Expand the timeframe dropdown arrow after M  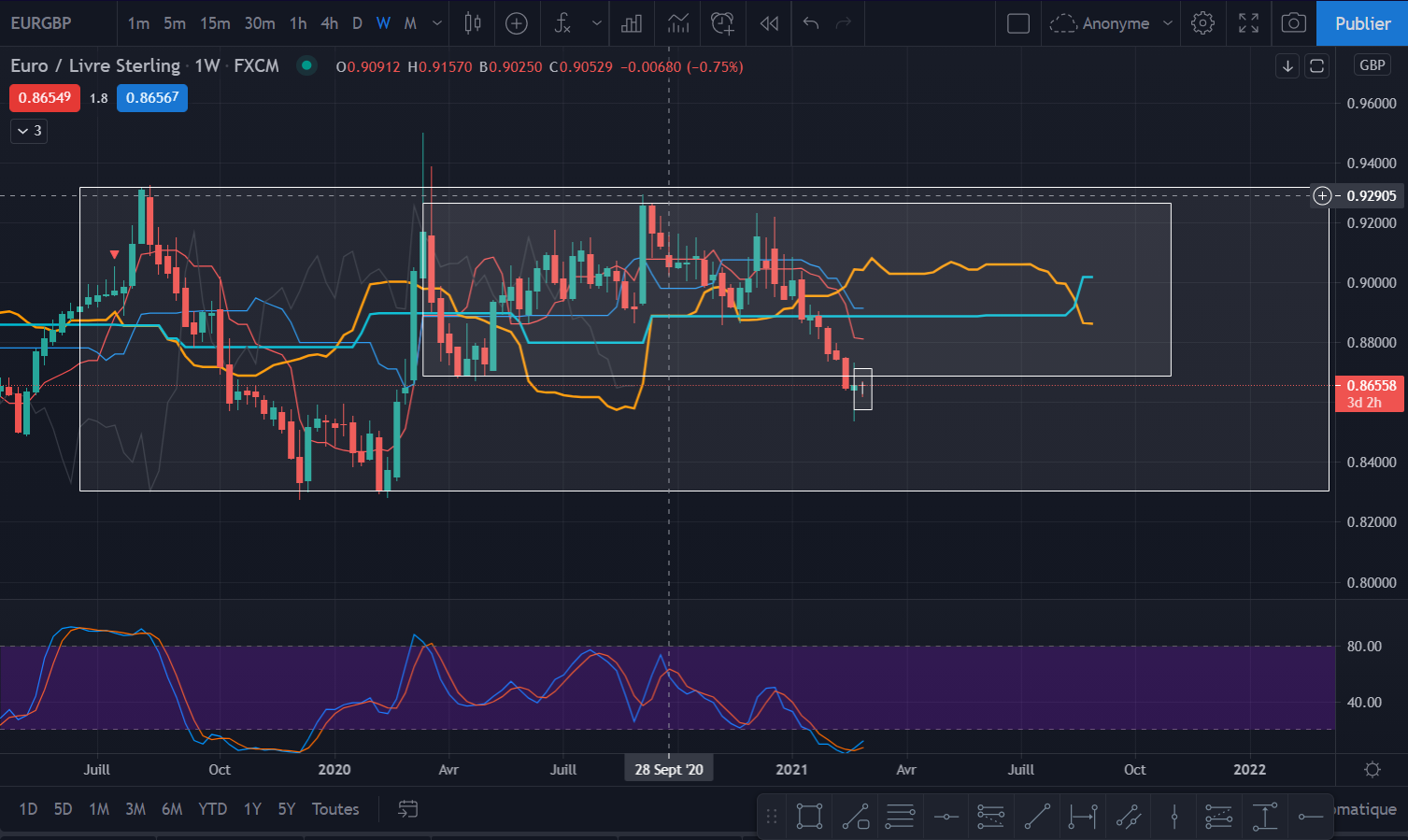pyautogui.click(x=437, y=23)
